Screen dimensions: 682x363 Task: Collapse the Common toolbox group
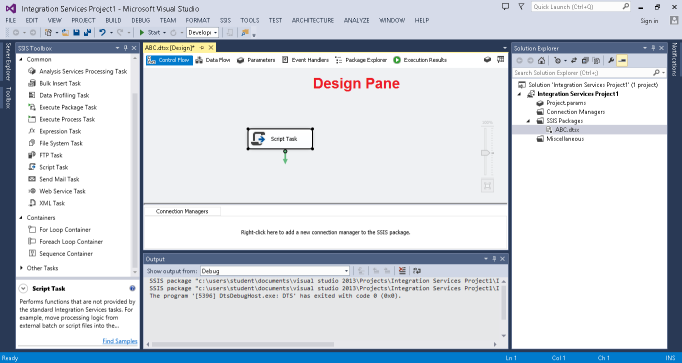pyautogui.click(x=21, y=59)
